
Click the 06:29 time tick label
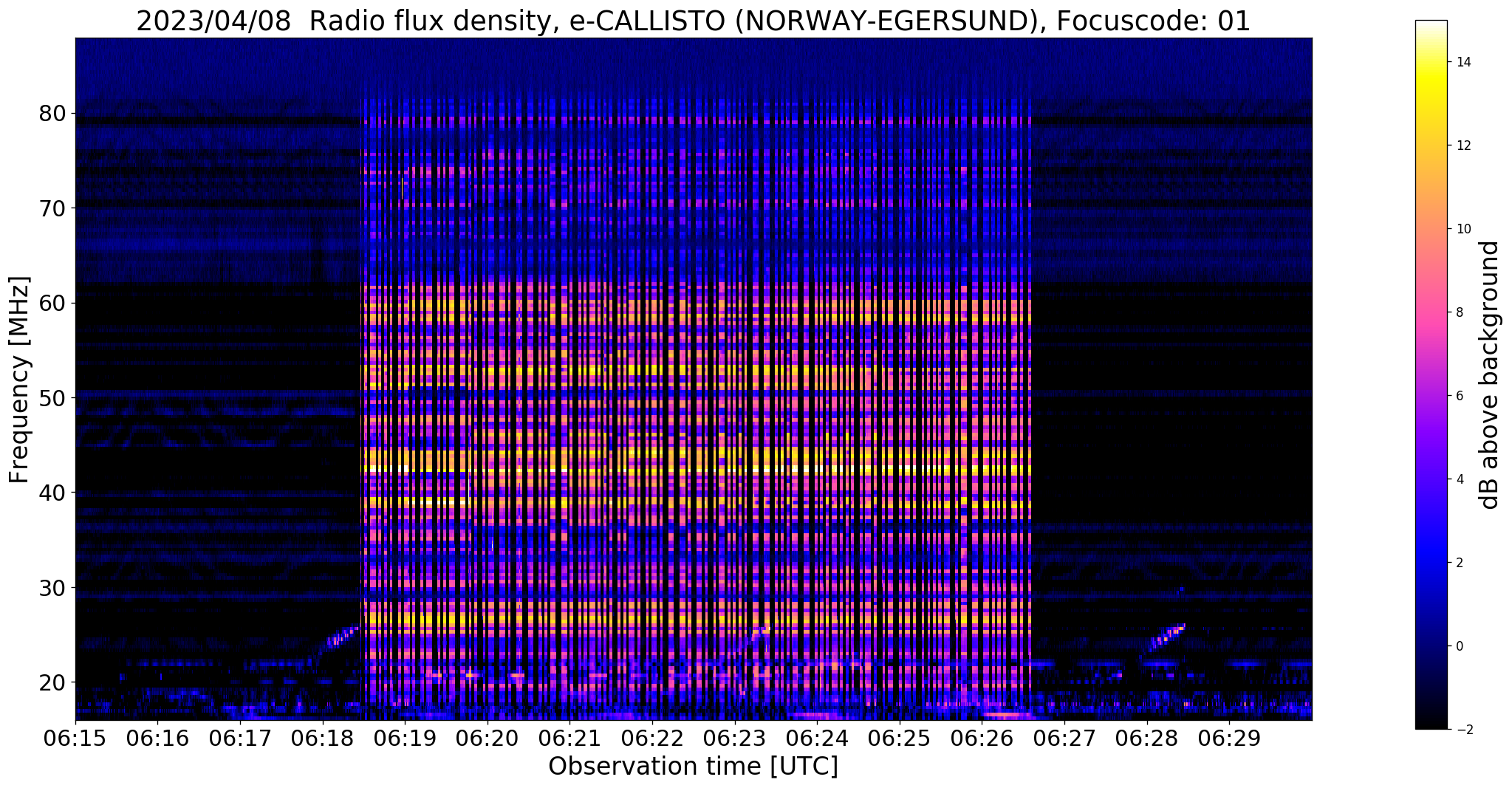pos(1229,738)
